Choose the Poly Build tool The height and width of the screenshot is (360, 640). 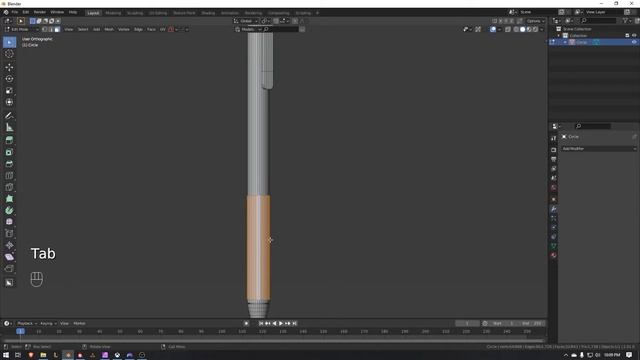pyautogui.click(x=9, y=199)
